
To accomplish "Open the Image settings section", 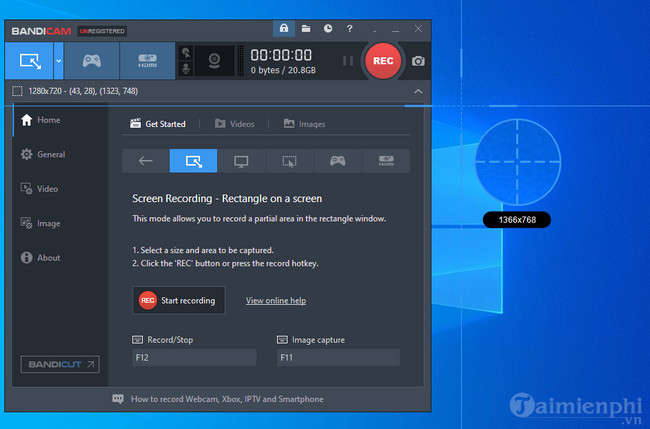I will tap(41, 223).
